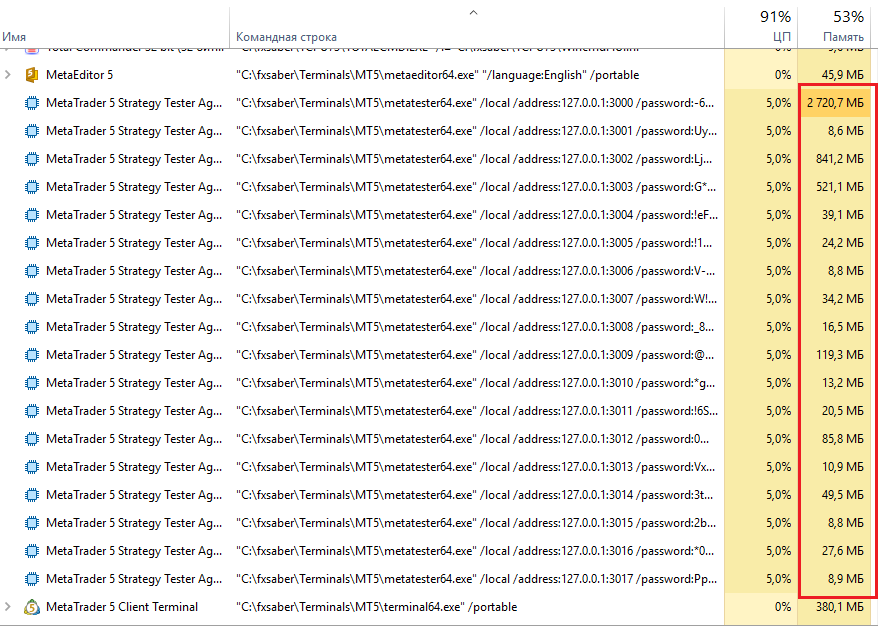The width and height of the screenshot is (878, 631).
Task: Click the 2 720,7 МБ memory value
Action: tap(835, 103)
